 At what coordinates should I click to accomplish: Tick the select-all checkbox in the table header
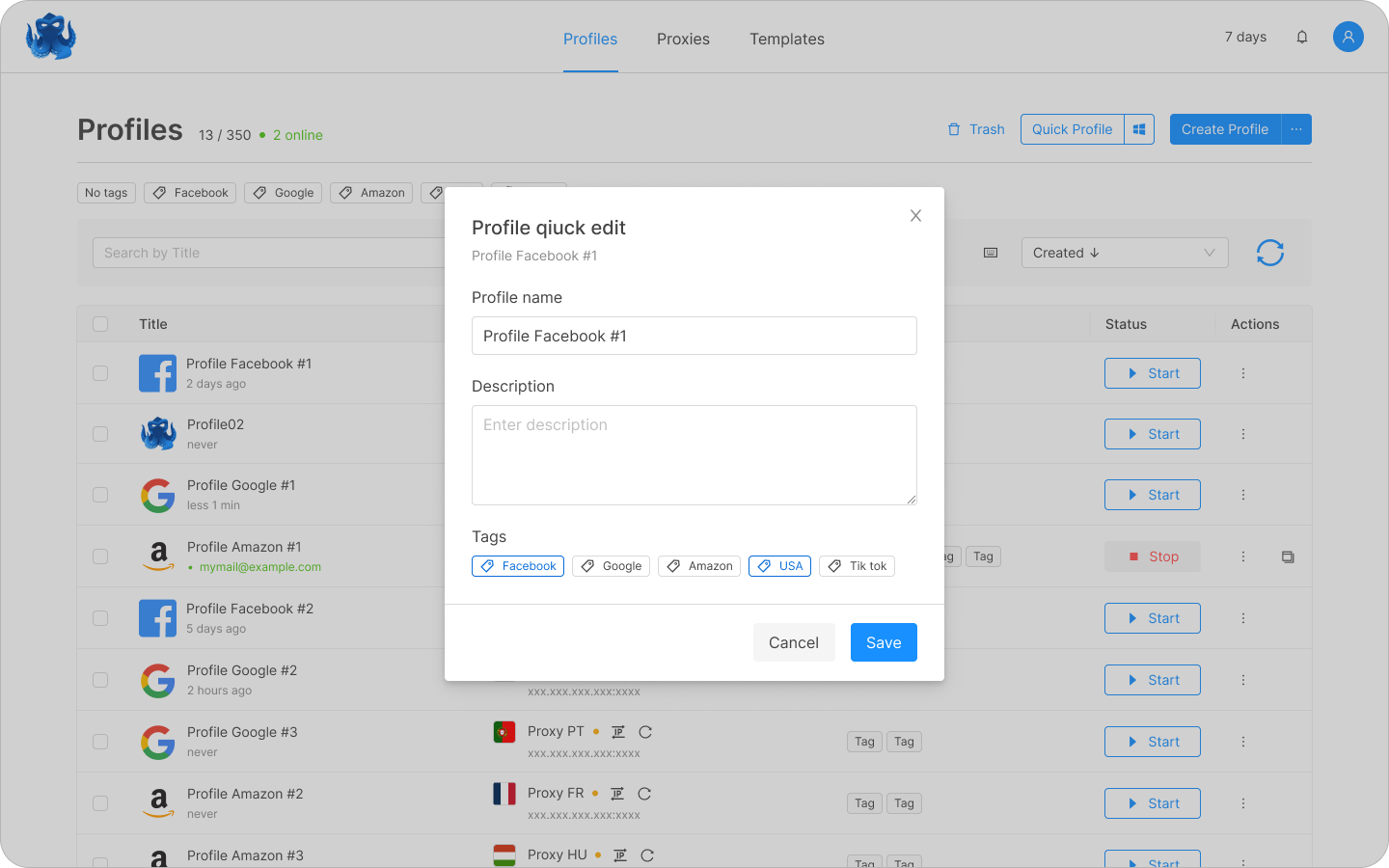pyautogui.click(x=100, y=324)
